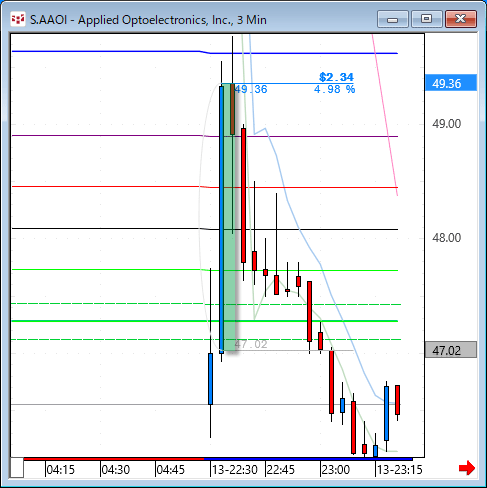Click the 04:45 time axis marker

pyautogui.click(x=171, y=470)
